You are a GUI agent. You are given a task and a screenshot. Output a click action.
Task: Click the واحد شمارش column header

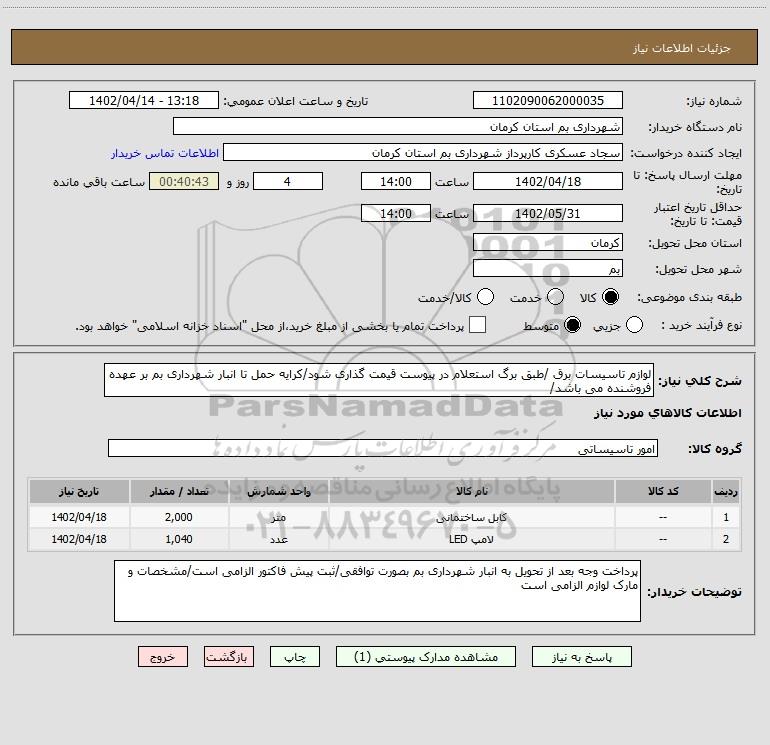coord(278,492)
